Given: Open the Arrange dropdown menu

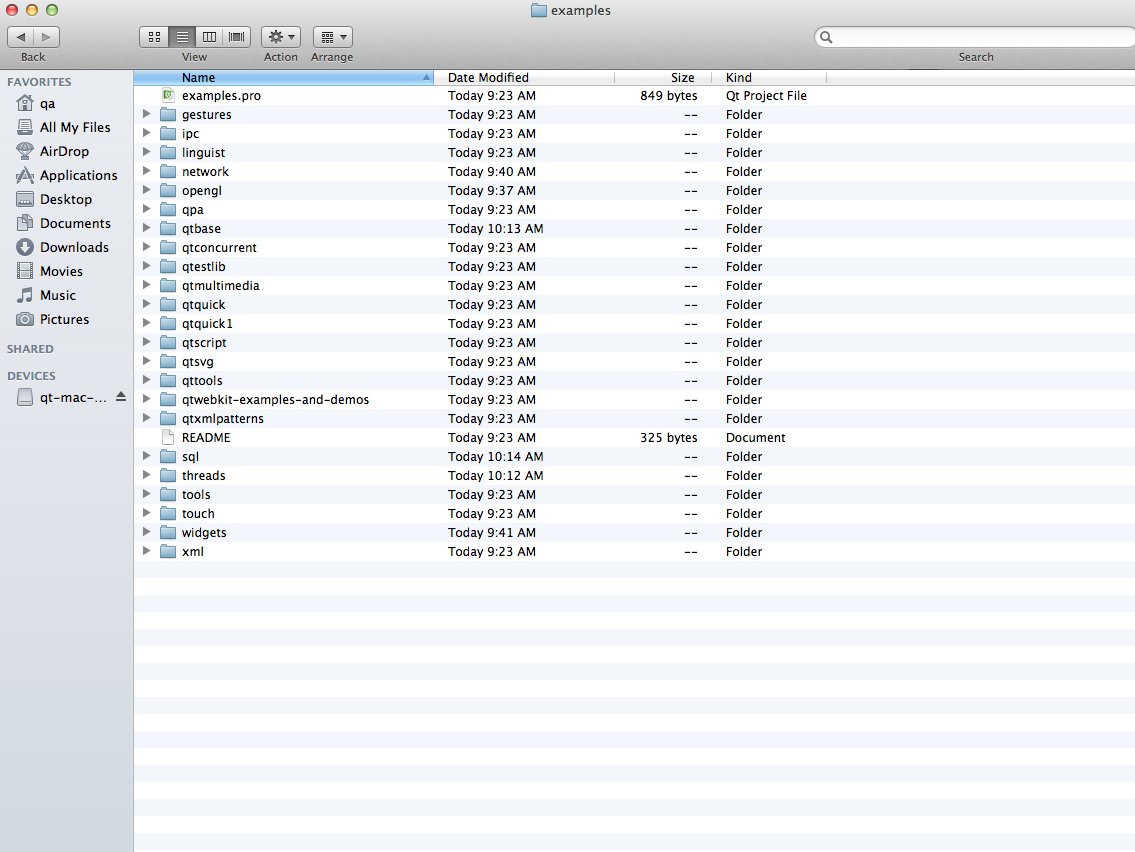Looking at the screenshot, I should click(332, 37).
